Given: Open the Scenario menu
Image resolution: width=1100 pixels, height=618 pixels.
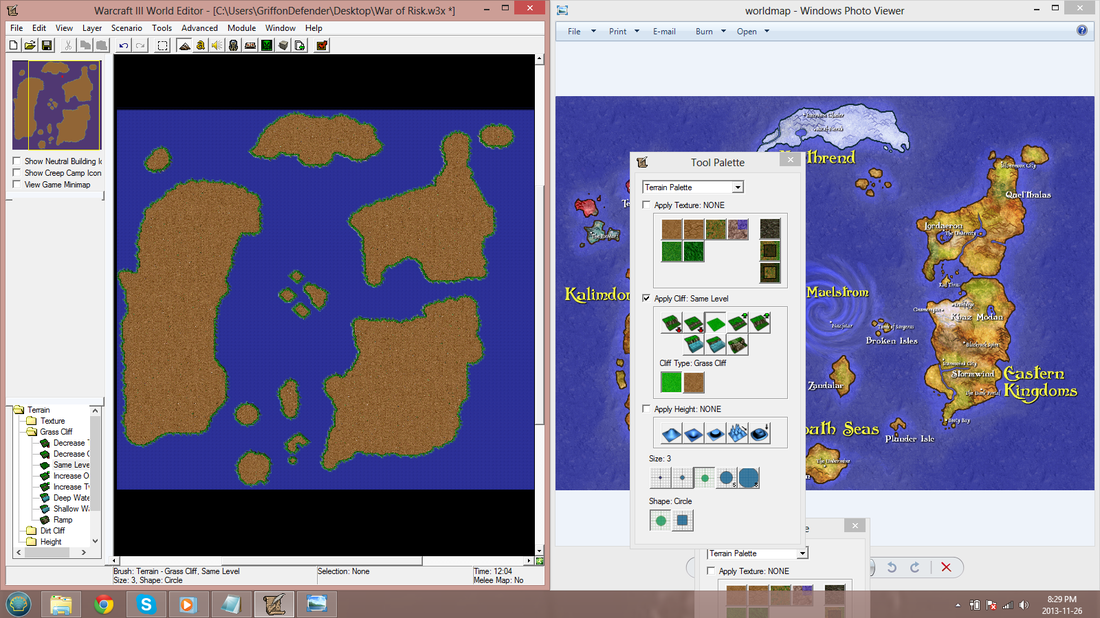Looking at the screenshot, I should 126,28.
